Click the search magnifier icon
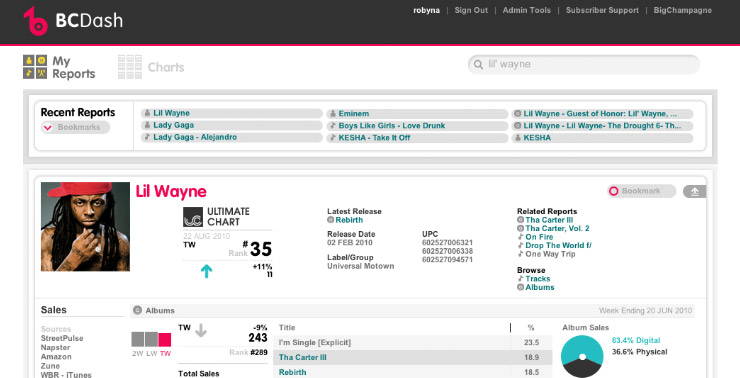The height and width of the screenshot is (378, 740). 478,65
